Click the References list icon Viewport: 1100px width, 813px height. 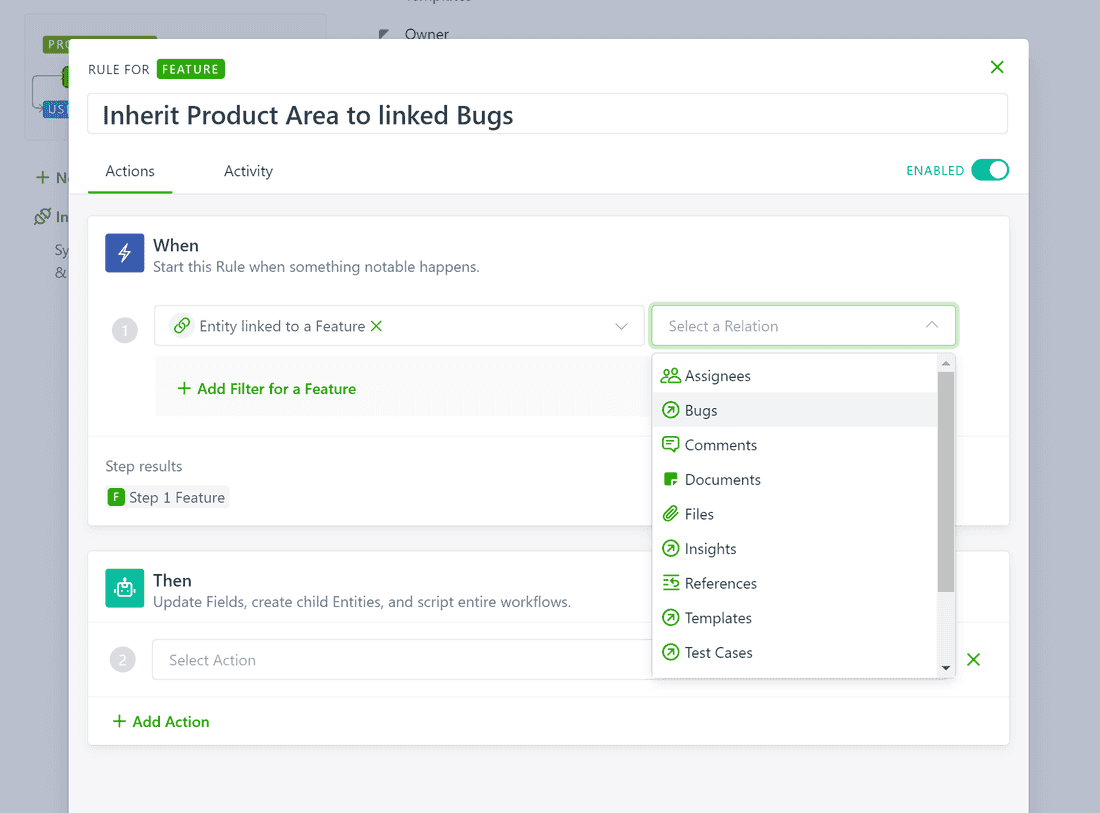point(670,583)
